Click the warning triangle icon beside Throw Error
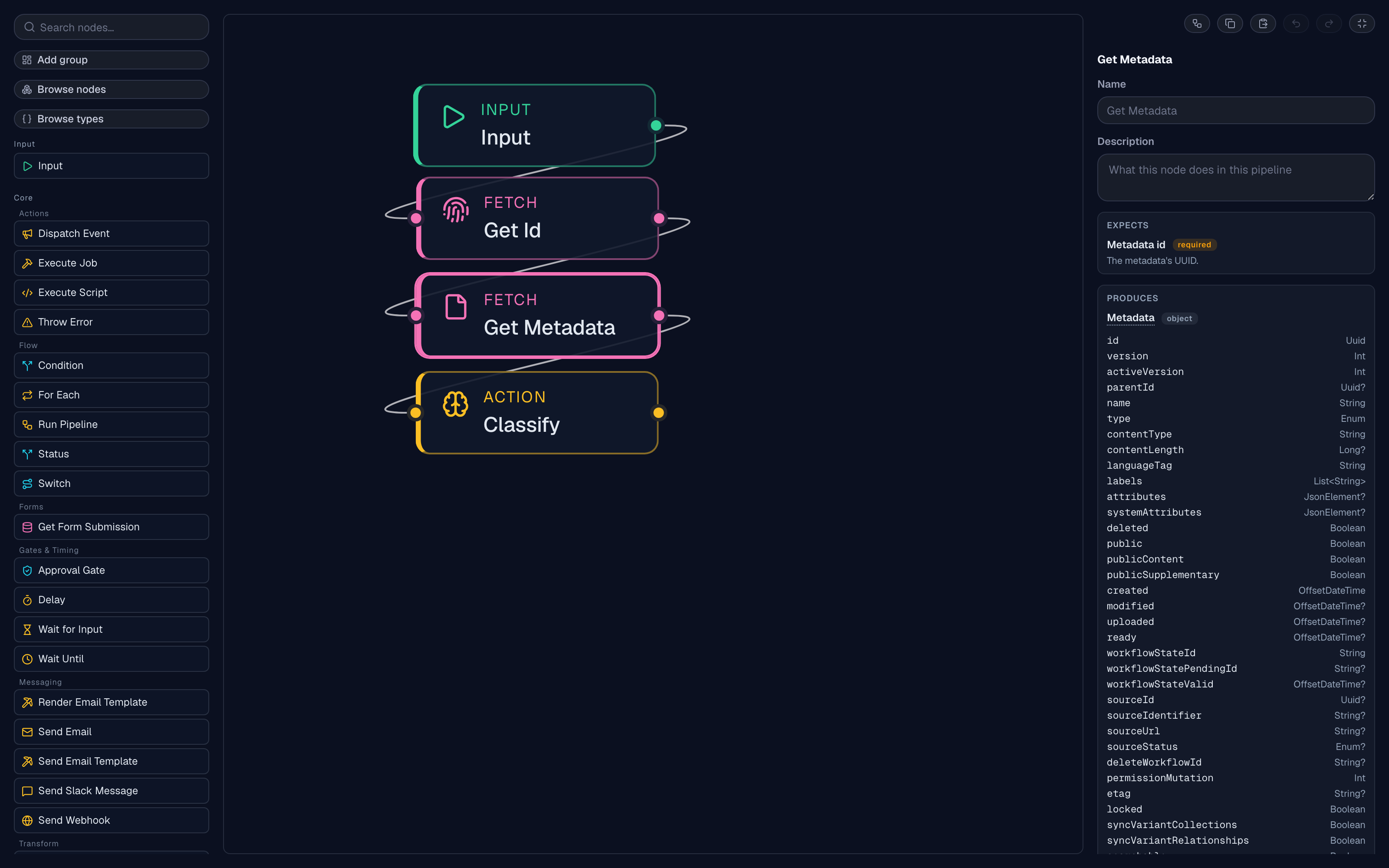The width and height of the screenshot is (1389, 868). coord(27,322)
